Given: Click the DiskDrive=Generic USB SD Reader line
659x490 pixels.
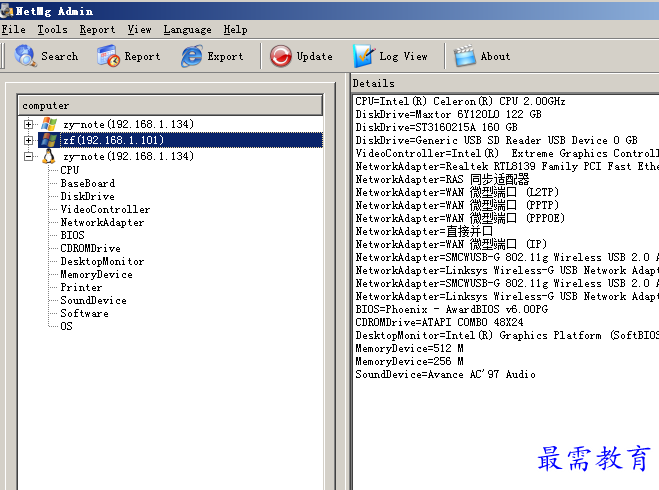Looking at the screenshot, I should click(x=497, y=140).
